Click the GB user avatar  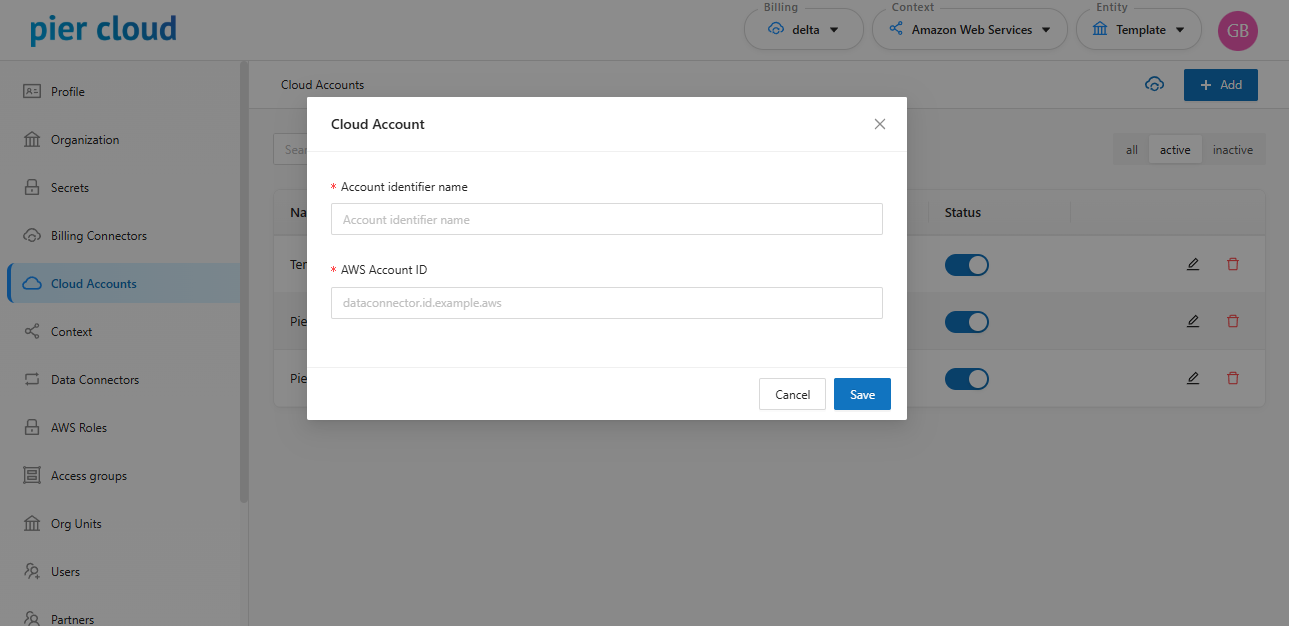pos(1237,30)
